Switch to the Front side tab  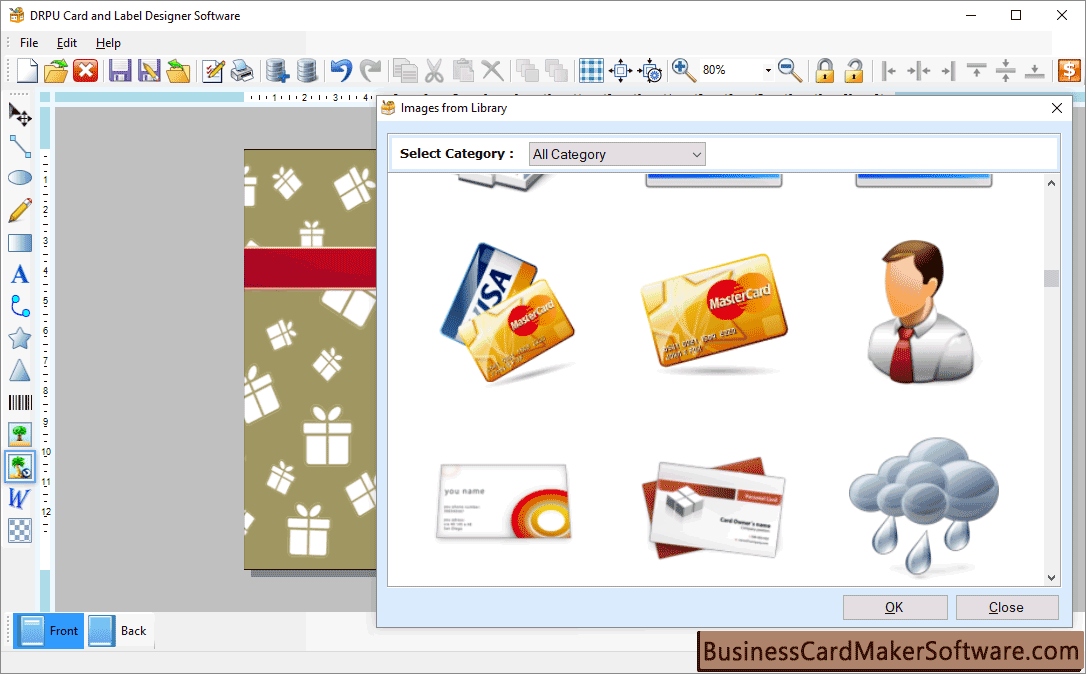click(x=48, y=631)
